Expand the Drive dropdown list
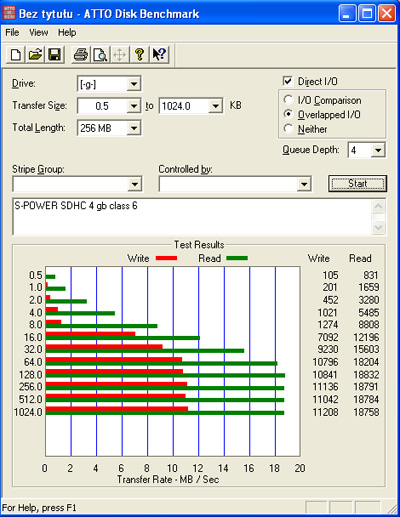Image resolution: width=400 pixels, height=517 pixels. [x=134, y=84]
